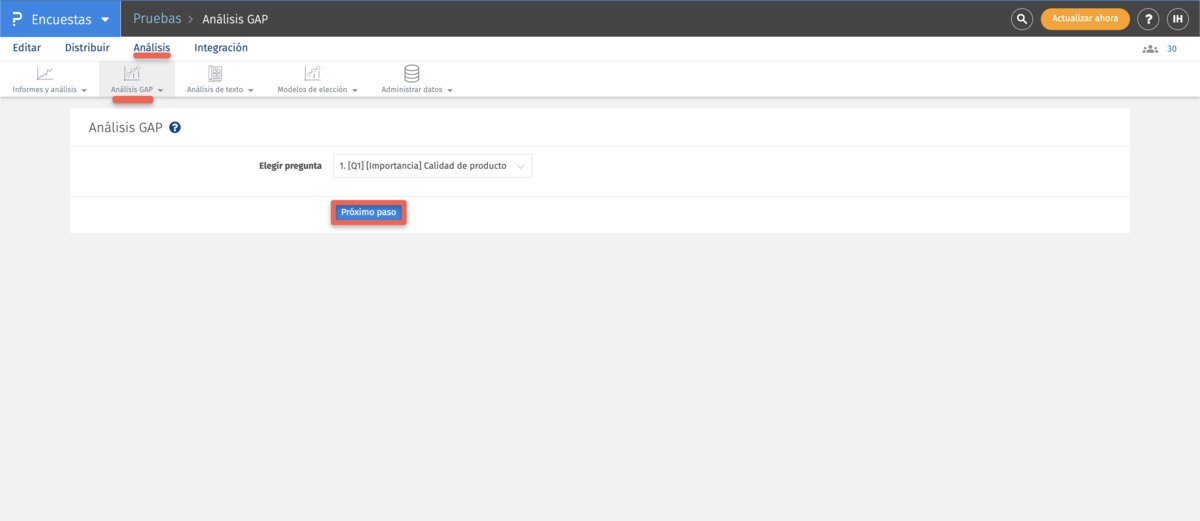
Task: Click the respondents people icon
Action: pyautogui.click(x=1150, y=49)
